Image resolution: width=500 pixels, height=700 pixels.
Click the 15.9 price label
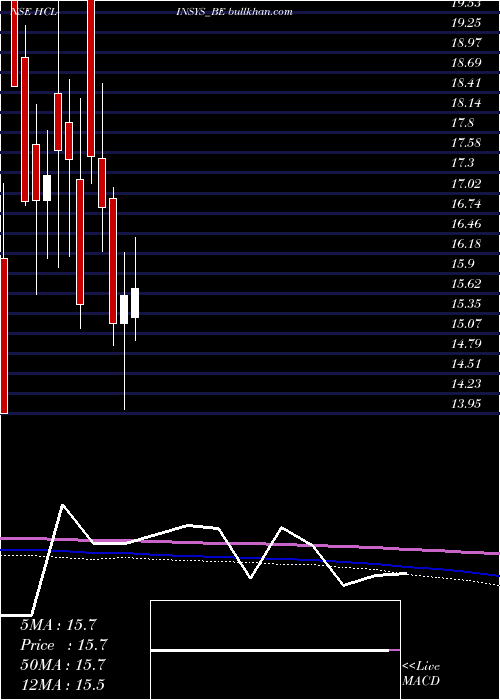coord(462,264)
